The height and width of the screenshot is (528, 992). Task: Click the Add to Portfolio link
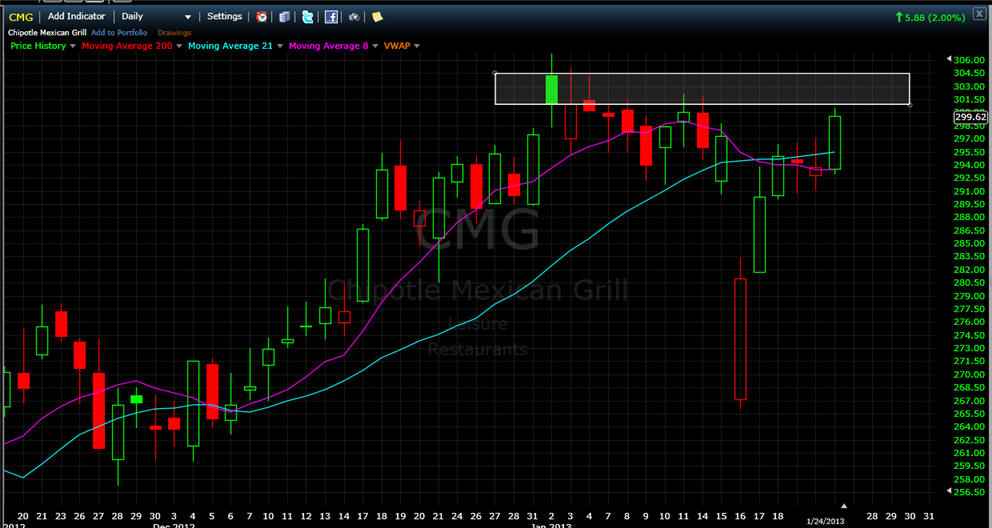(x=119, y=32)
